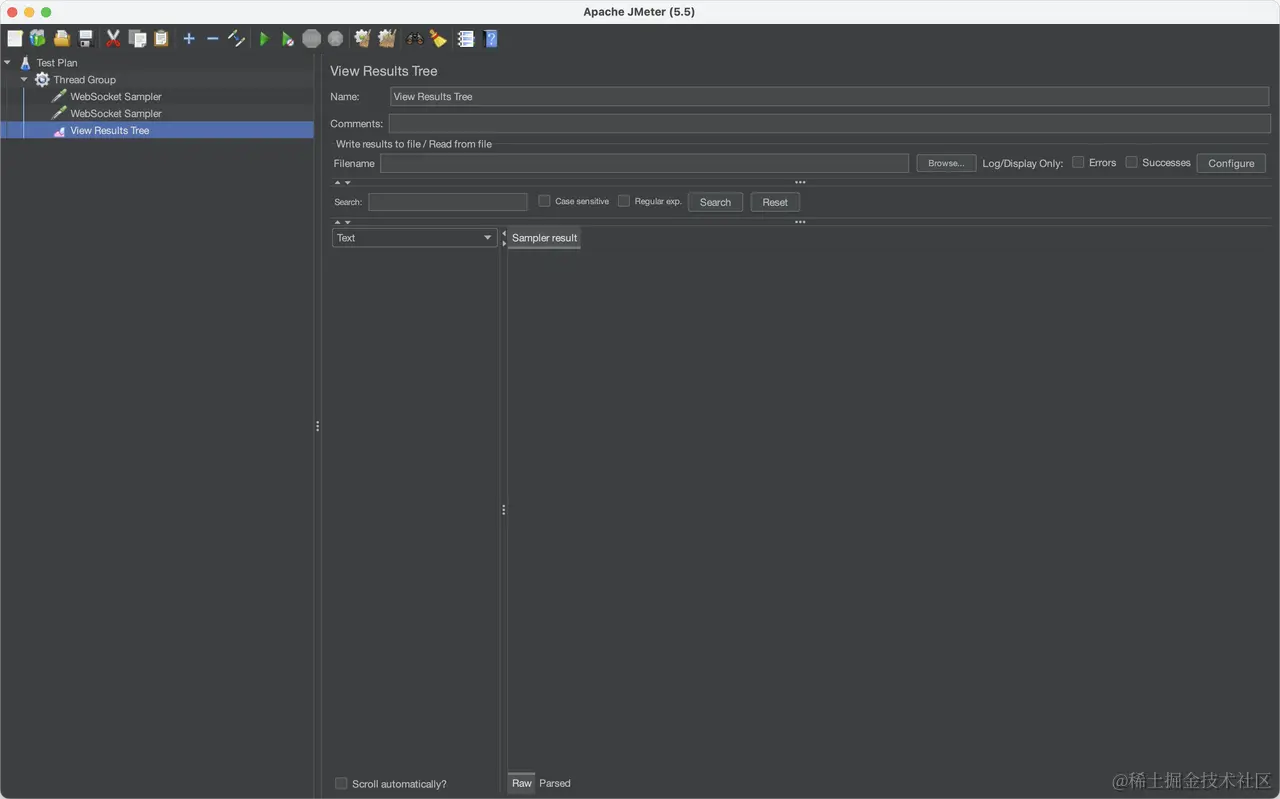Viewport: 1280px width, 799px height.
Task: Focus the Comments input field
Action: click(829, 123)
